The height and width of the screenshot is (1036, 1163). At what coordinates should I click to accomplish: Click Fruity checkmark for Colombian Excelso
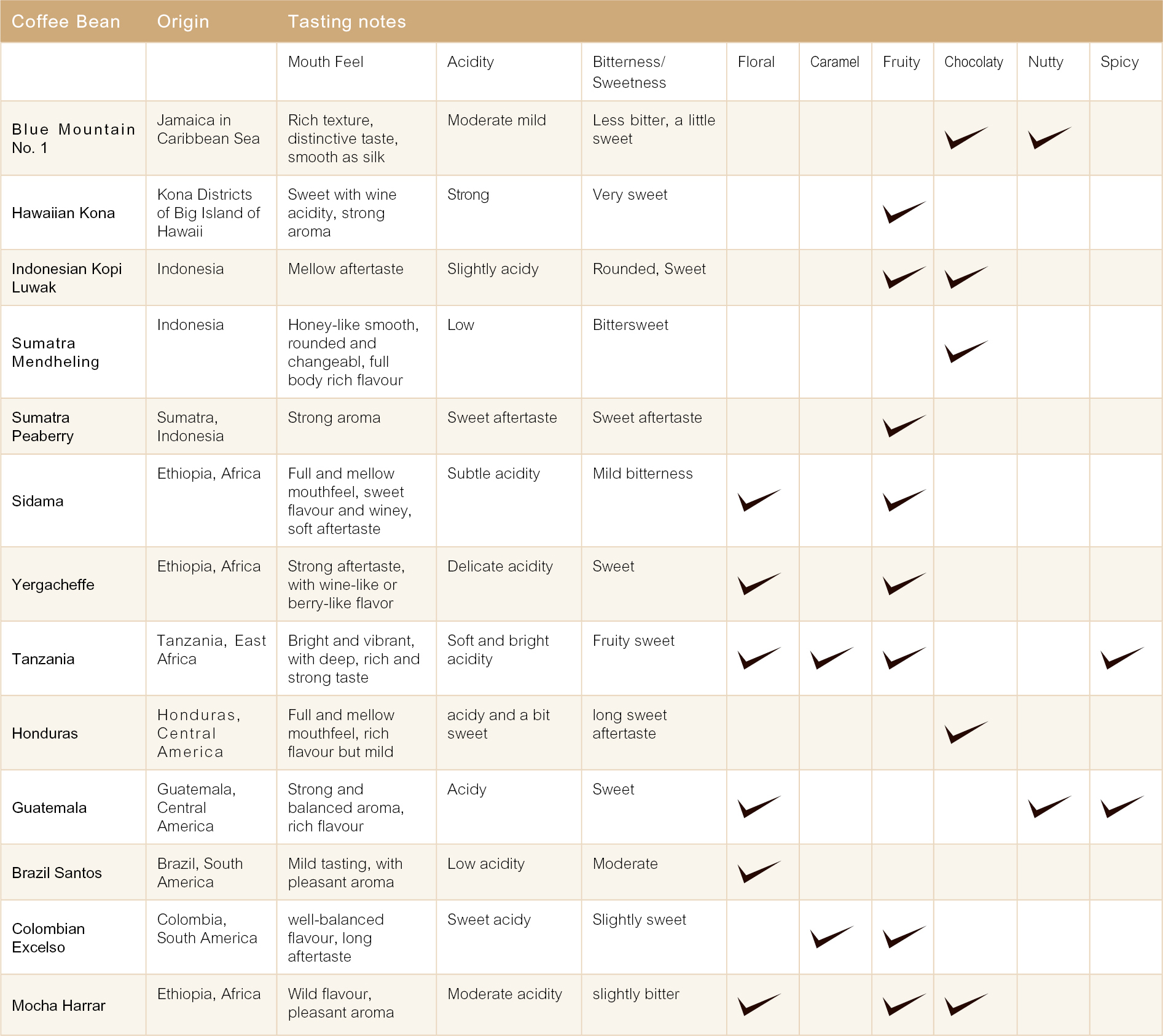pos(904,938)
